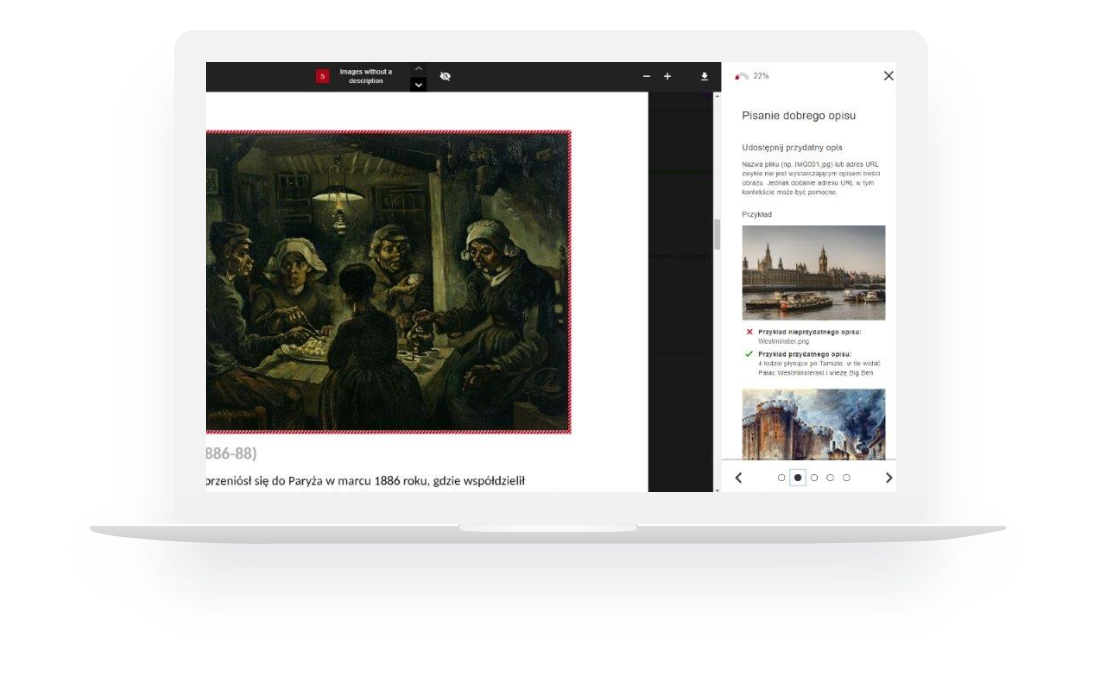
Task: Click the document vertical scrollbar thumb
Action: coord(716,234)
